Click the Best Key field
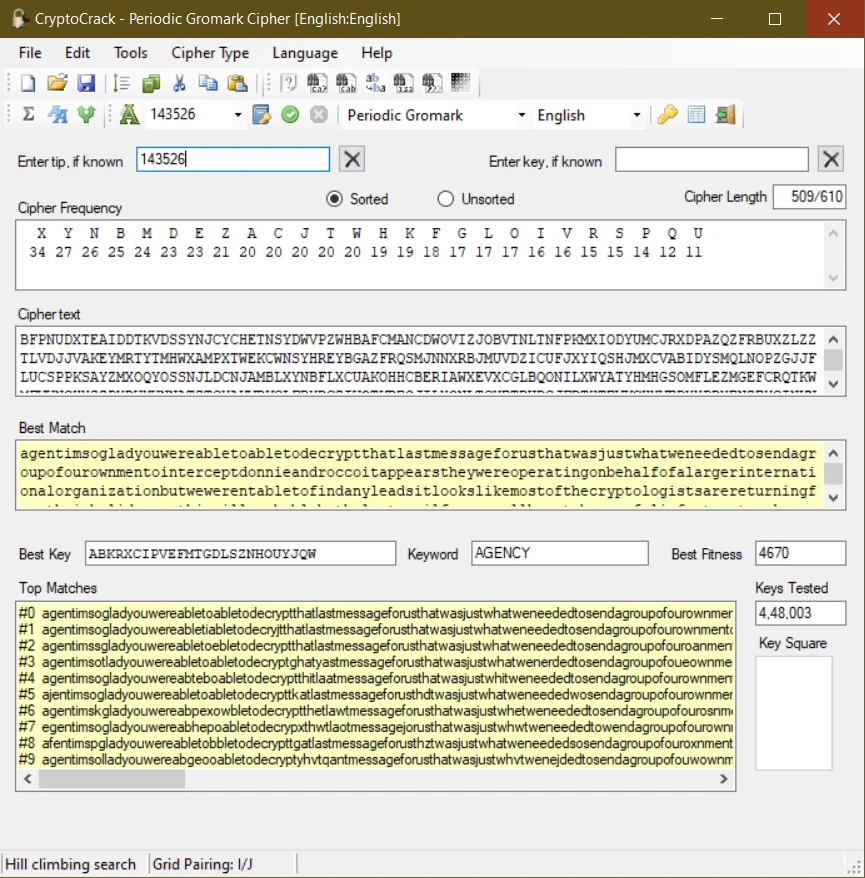 241,553
